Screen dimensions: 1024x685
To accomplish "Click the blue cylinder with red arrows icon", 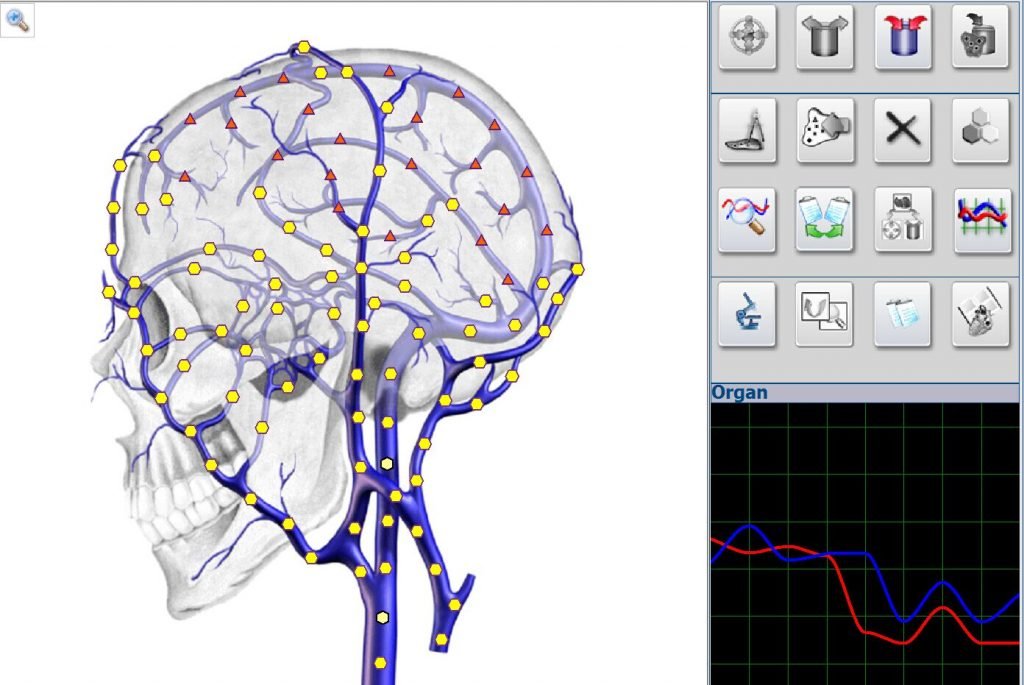I will [903, 37].
